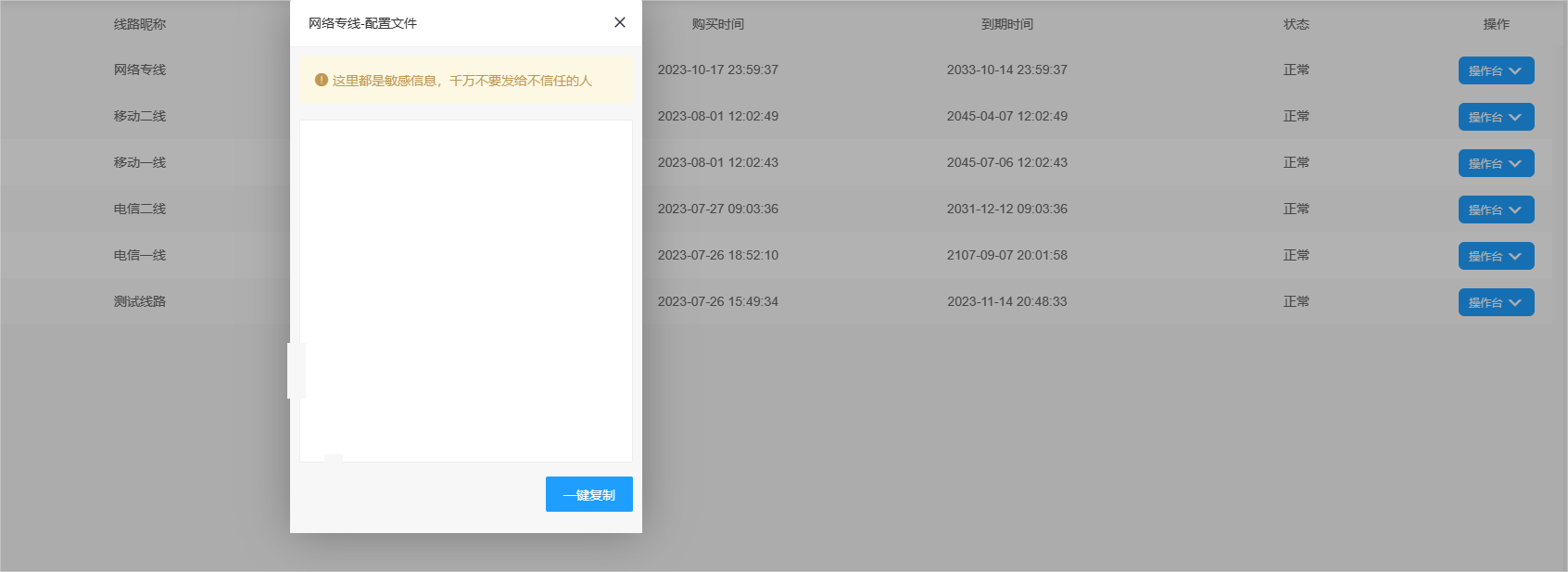1568x572 pixels.
Task: Click the sensitive information warning text
Action: point(462,81)
